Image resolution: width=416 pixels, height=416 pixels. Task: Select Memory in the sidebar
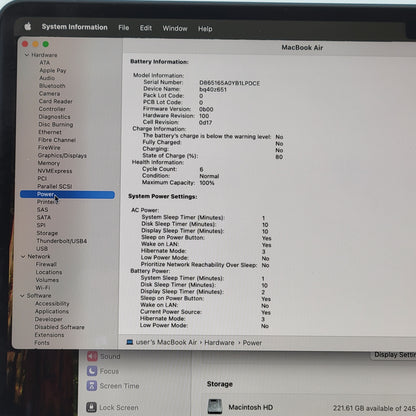click(x=49, y=163)
